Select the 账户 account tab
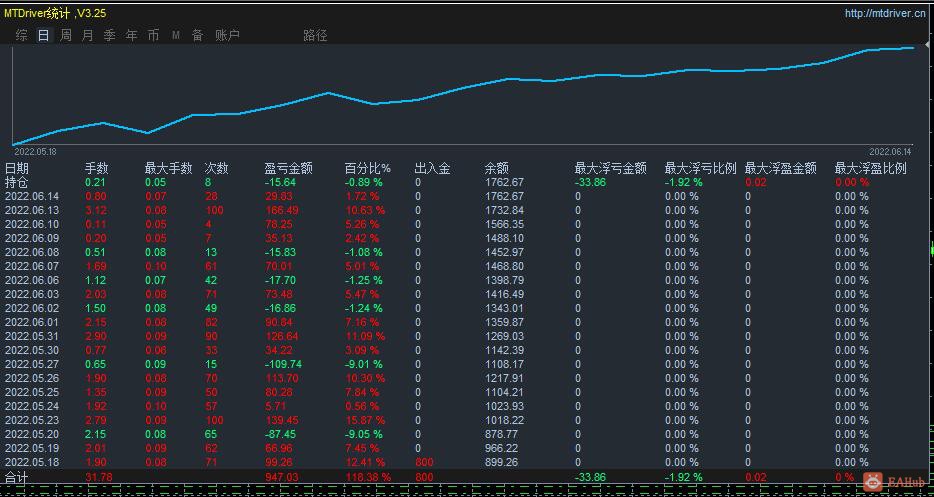The image size is (934, 497). tap(228, 35)
